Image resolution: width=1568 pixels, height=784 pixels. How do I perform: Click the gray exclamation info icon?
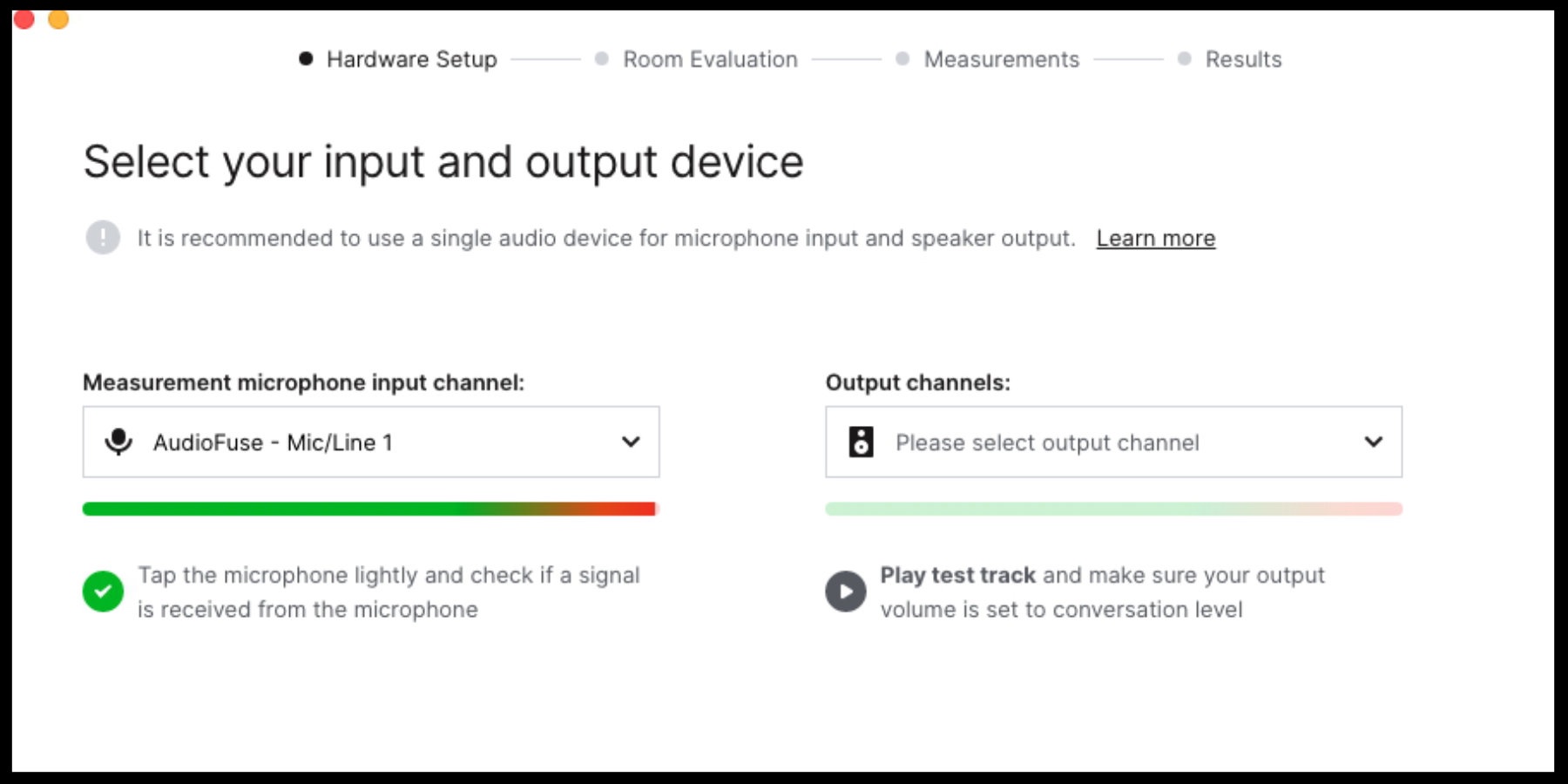point(103,237)
